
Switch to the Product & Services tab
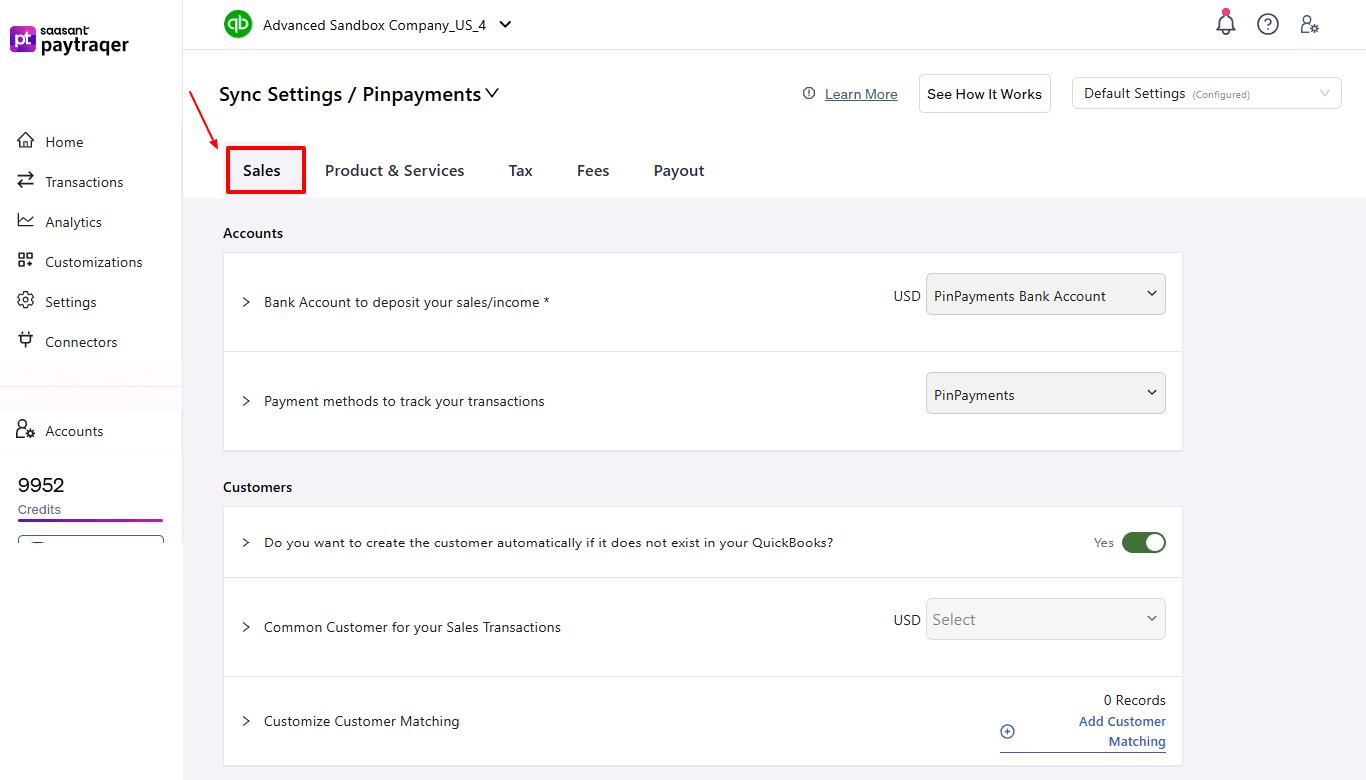pyautogui.click(x=394, y=170)
